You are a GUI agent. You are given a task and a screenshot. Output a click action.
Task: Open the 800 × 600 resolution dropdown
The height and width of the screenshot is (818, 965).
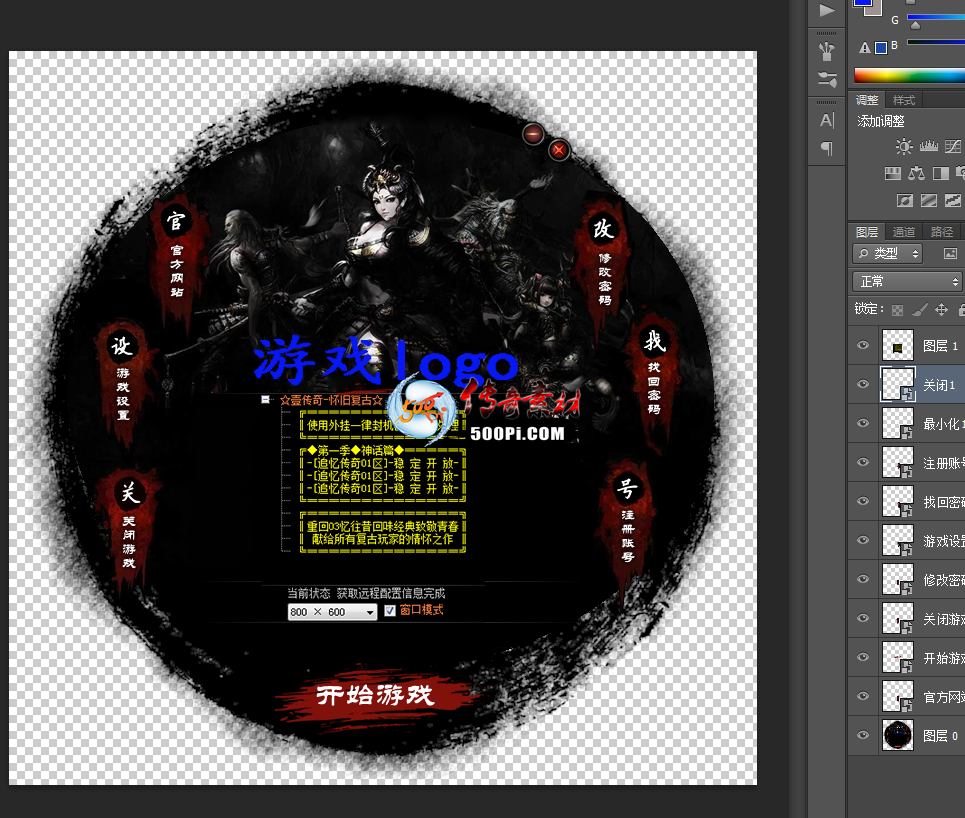click(332, 612)
